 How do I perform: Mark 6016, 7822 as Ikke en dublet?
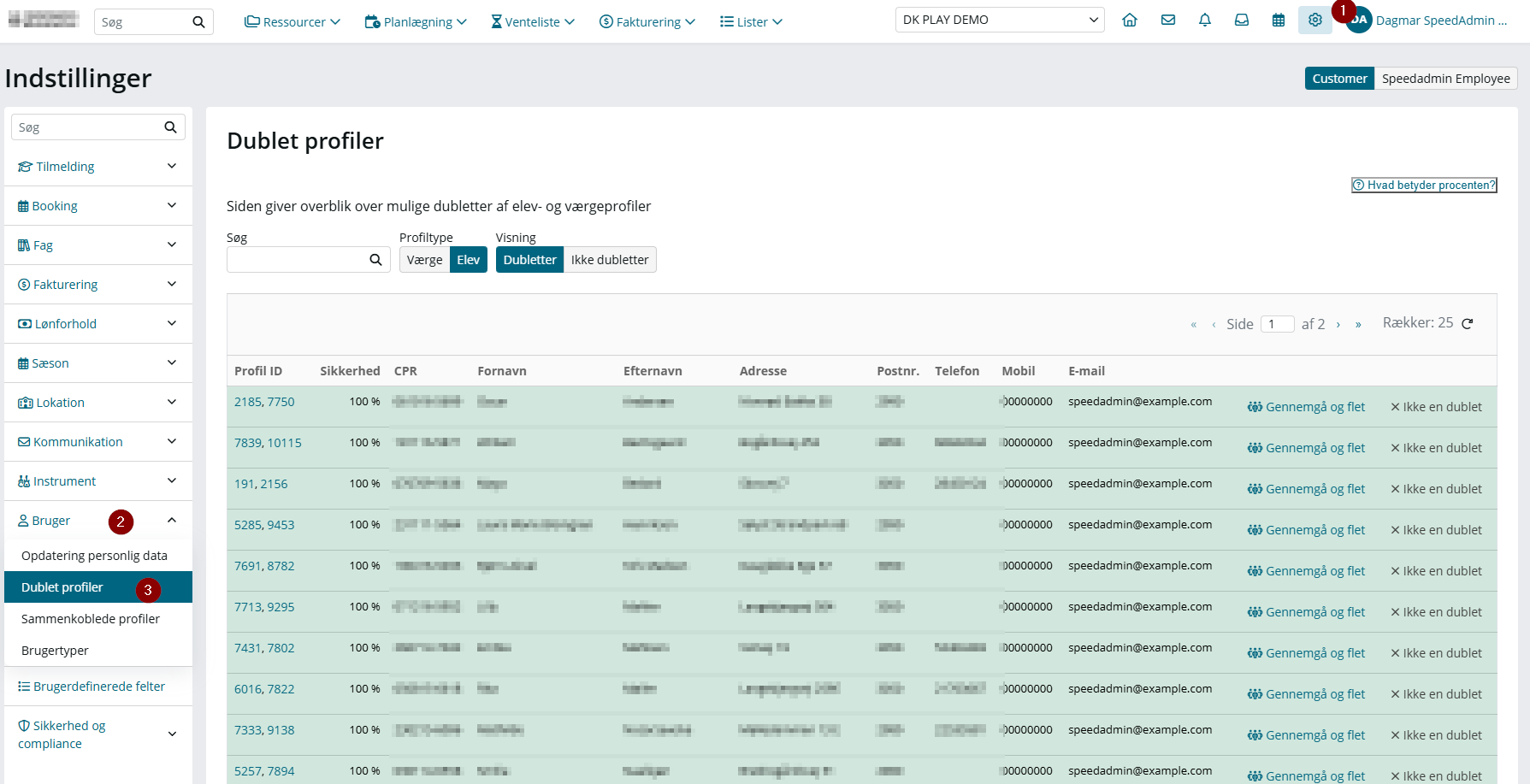click(x=1436, y=694)
